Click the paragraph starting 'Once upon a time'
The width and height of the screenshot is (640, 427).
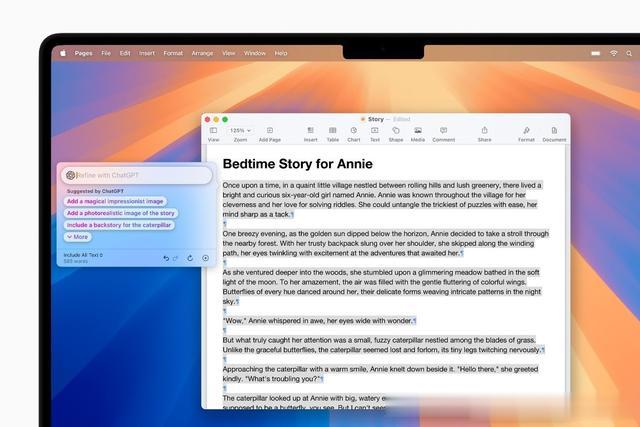tap(382, 200)
